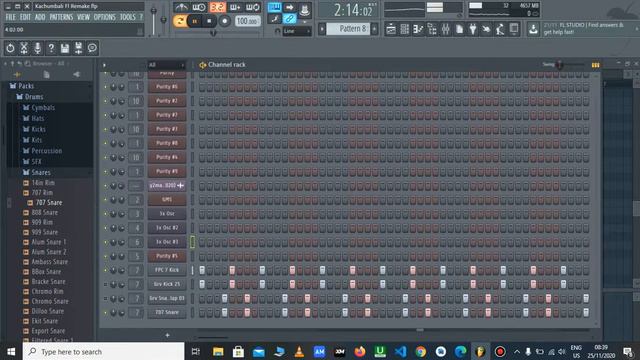
Task: Open the playlist view icon
Action: coord(391,29)
